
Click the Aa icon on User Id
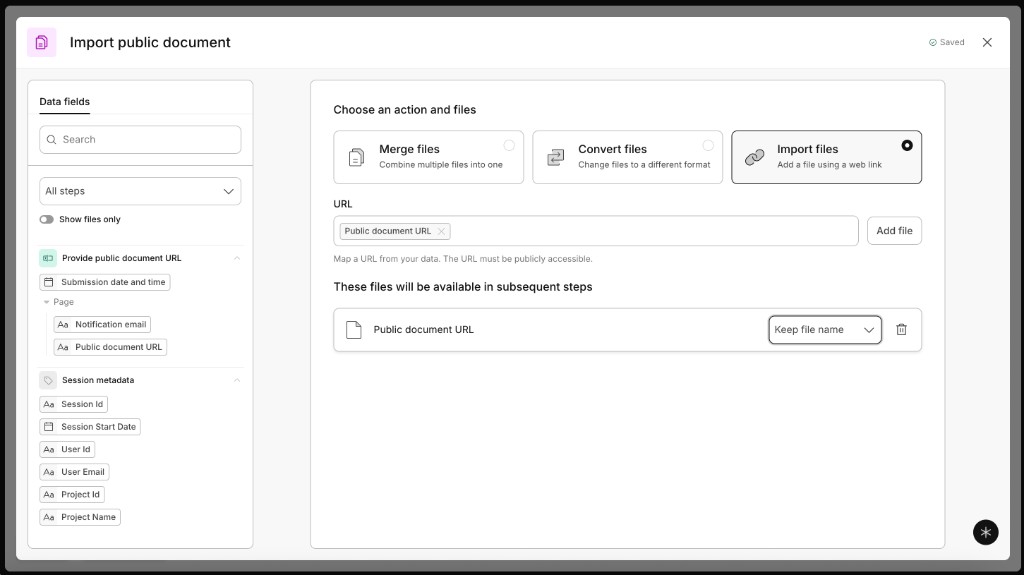click(49, 450)
